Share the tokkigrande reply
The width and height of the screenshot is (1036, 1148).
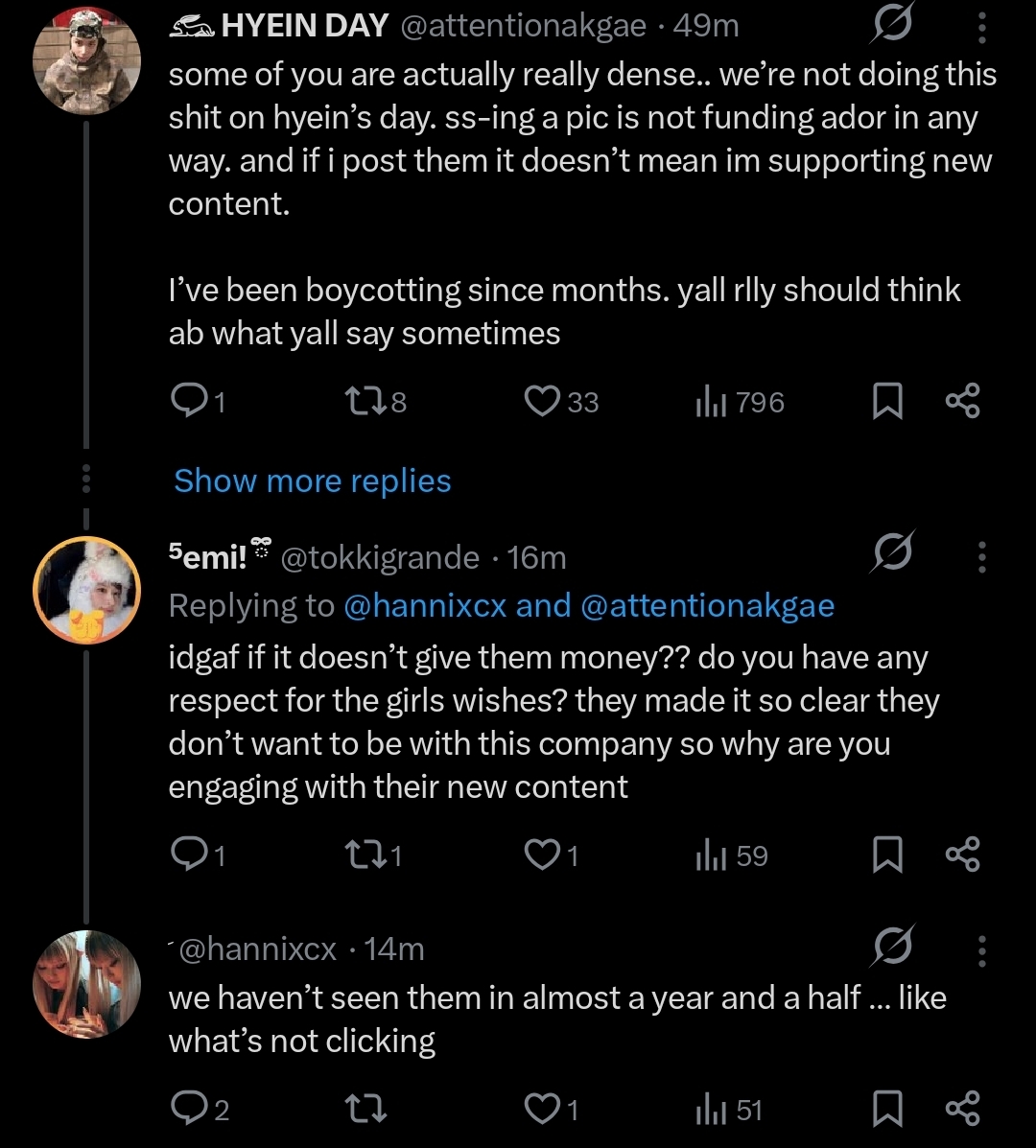tap(962, 855)
